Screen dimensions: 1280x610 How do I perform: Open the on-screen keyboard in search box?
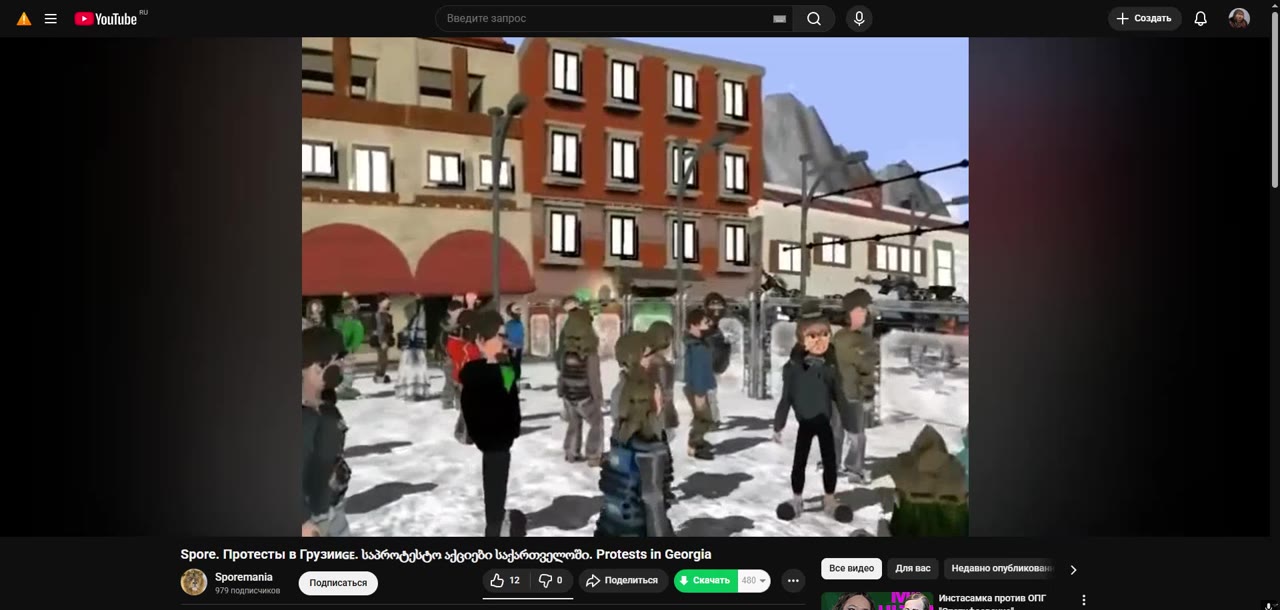point(780,19)
